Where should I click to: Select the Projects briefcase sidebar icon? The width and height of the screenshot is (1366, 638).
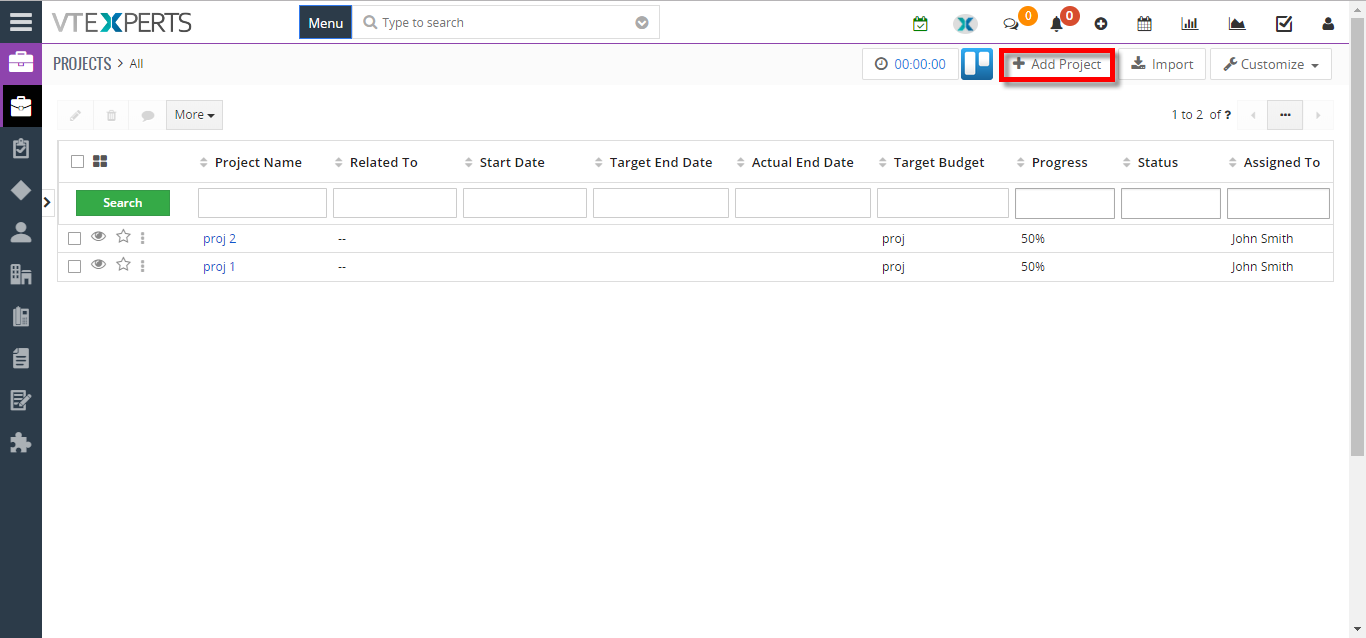tap(21, 106)
